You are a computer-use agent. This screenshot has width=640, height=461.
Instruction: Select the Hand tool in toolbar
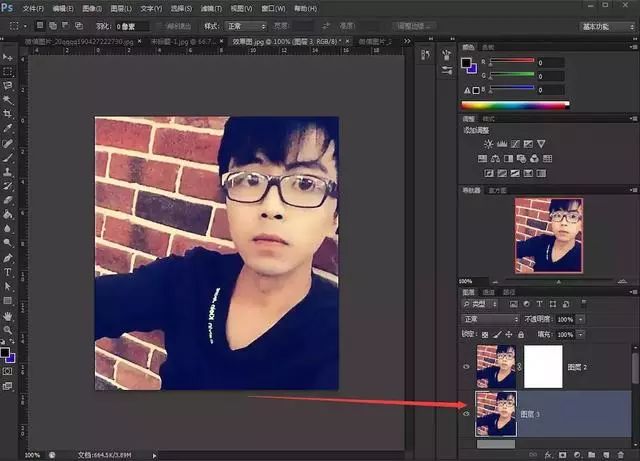pyautogui.click(x=8, y=316)
